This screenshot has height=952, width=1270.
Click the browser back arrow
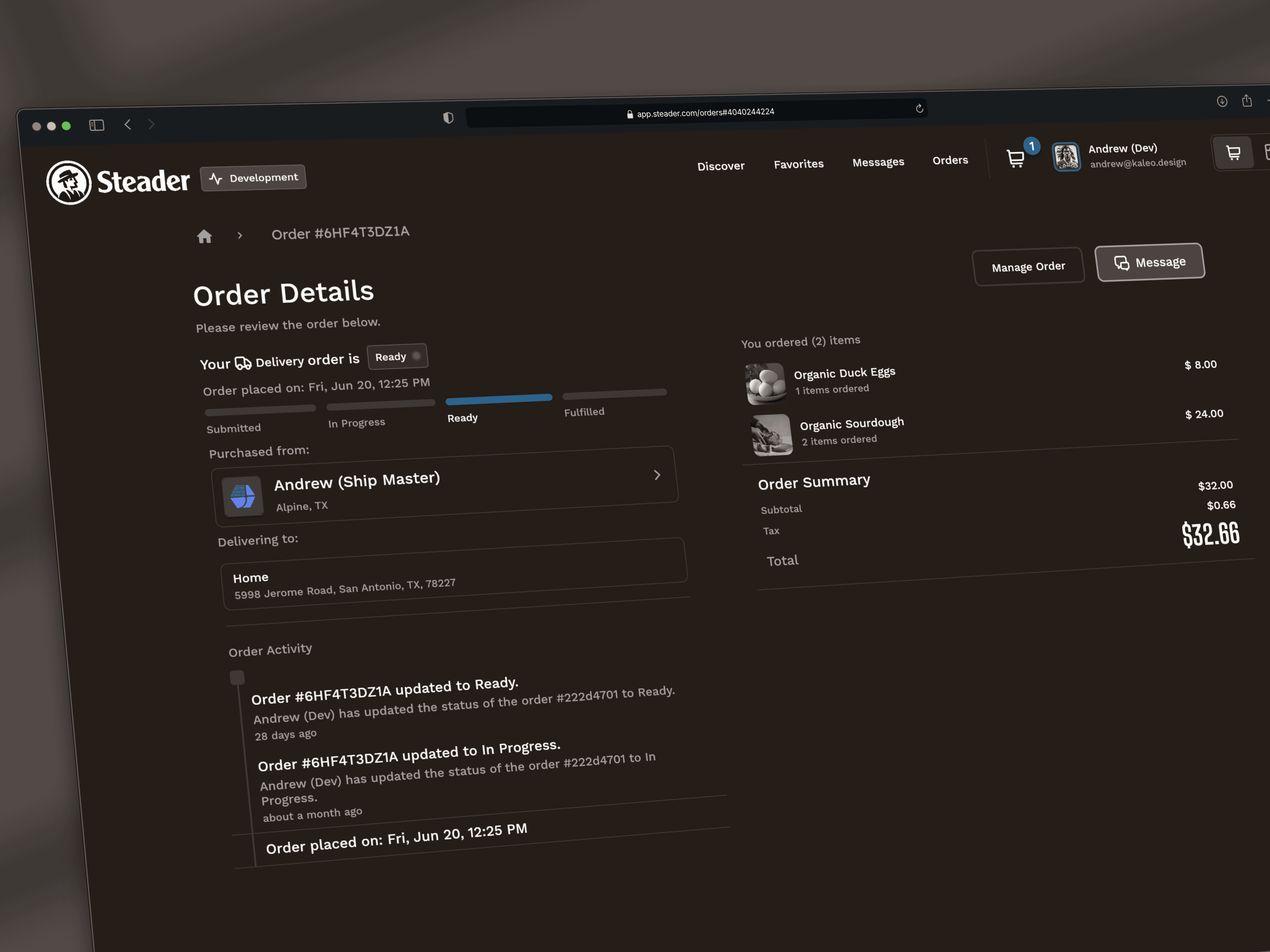coord(128,125)
